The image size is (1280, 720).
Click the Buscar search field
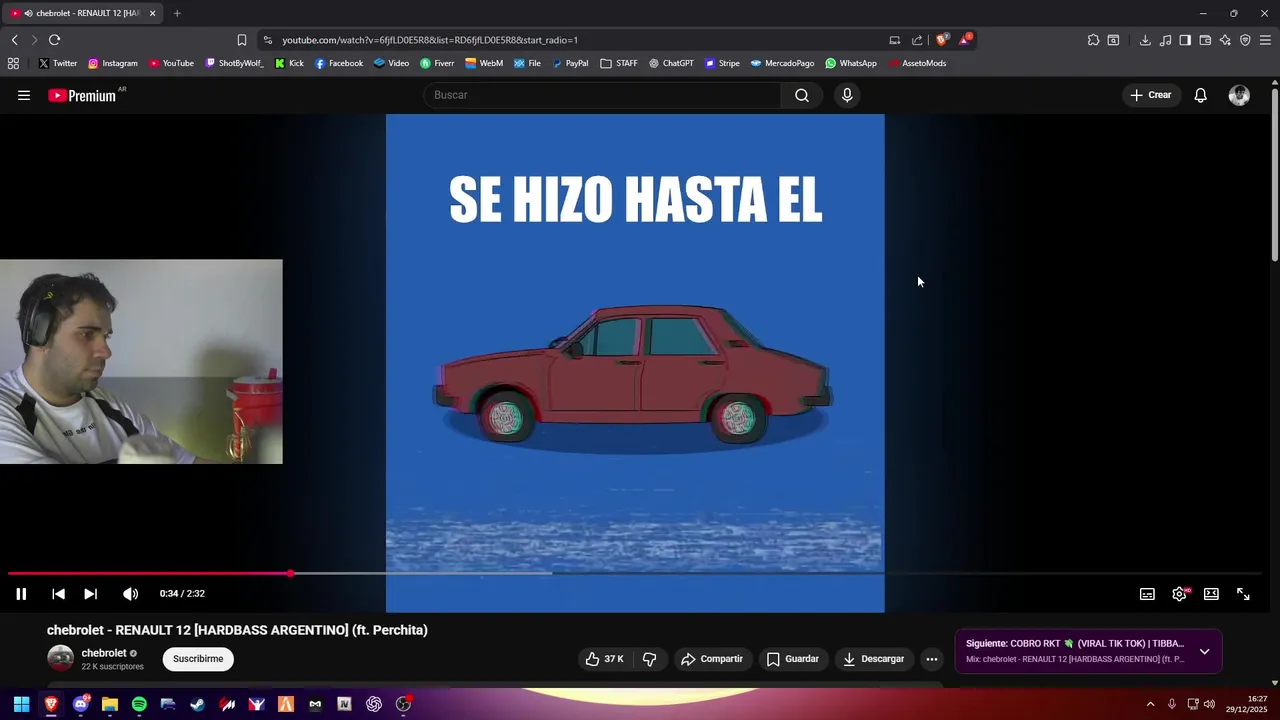point(602,95)
